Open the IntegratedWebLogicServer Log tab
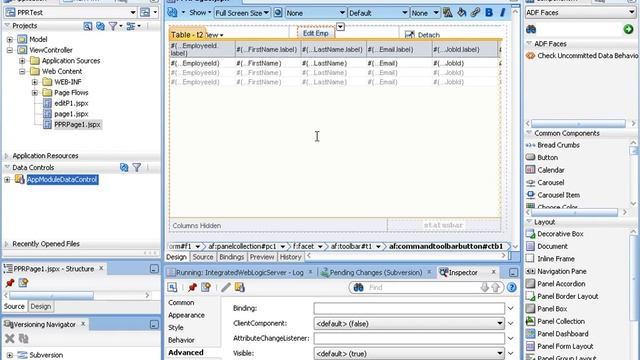This screenshot has height=360, width=640. pos(240,272)
